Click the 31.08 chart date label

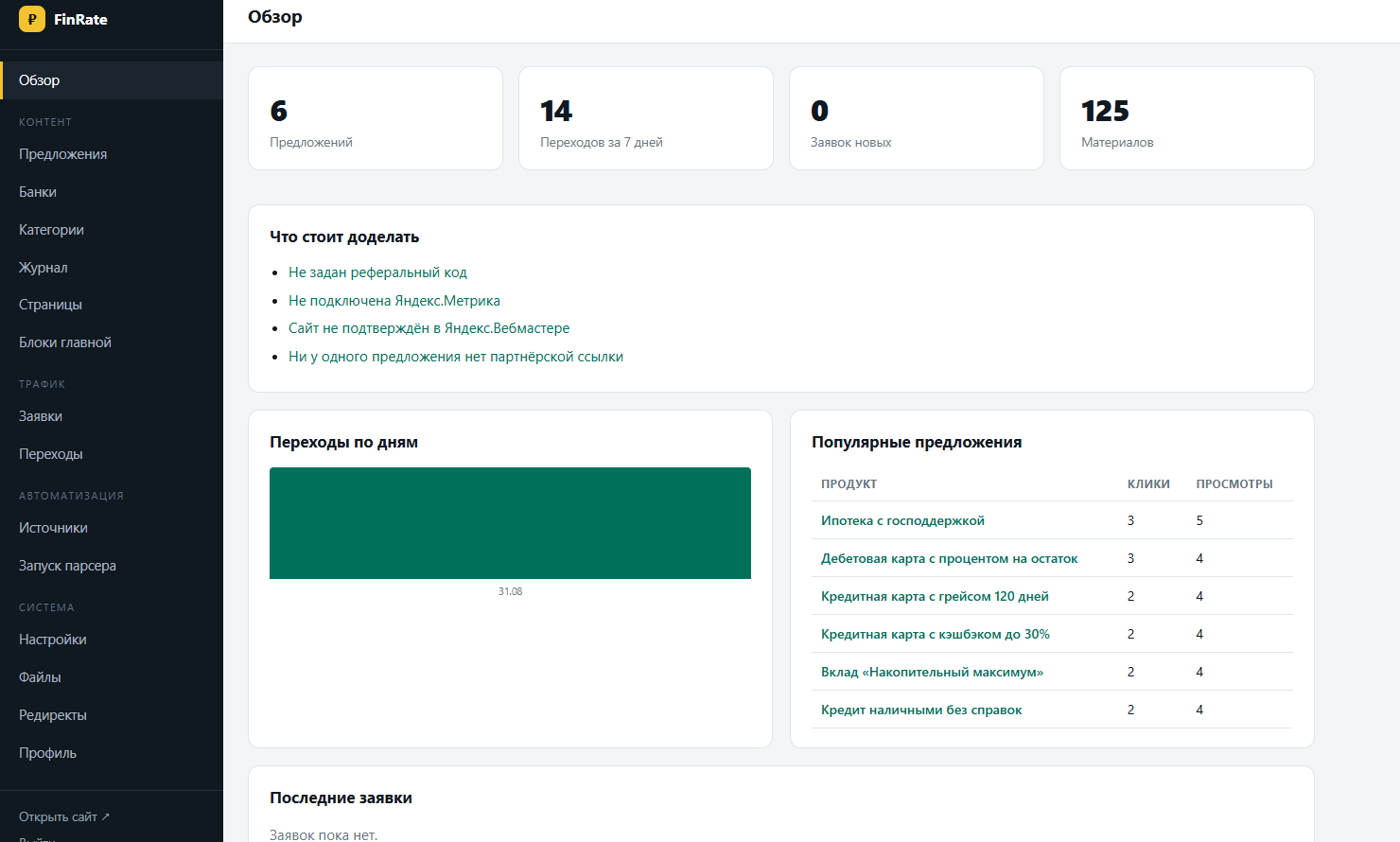[510, 591]
